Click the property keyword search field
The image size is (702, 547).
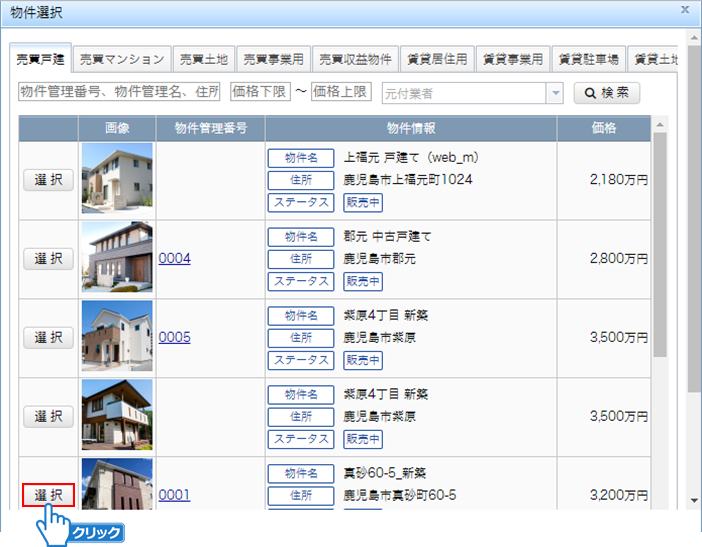click(x=120, y=92)
